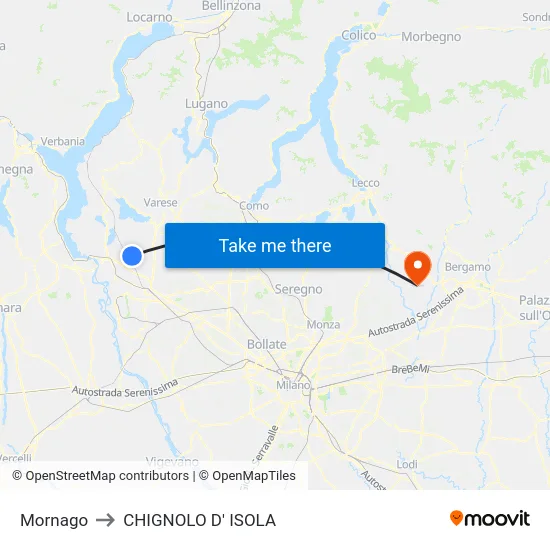Click the arrow between Mornago and Chignolo
The height and width of the screenshot is (550, 550).
coord(105,520)
